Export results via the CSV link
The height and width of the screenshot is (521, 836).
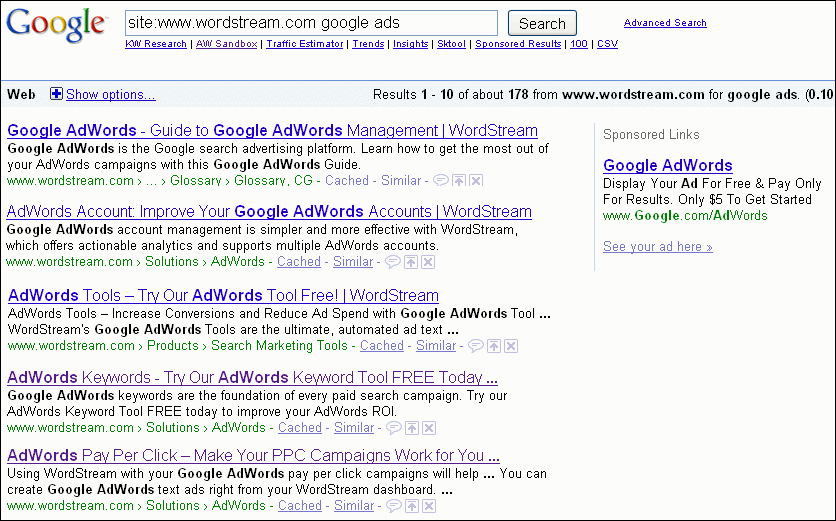607,44
